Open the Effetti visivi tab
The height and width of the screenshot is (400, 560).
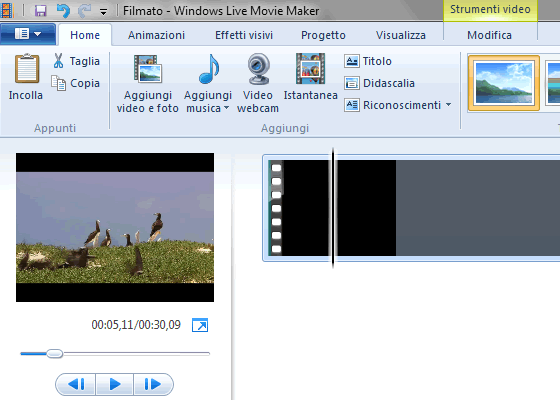pyautogui.click(x=244, y=35)
